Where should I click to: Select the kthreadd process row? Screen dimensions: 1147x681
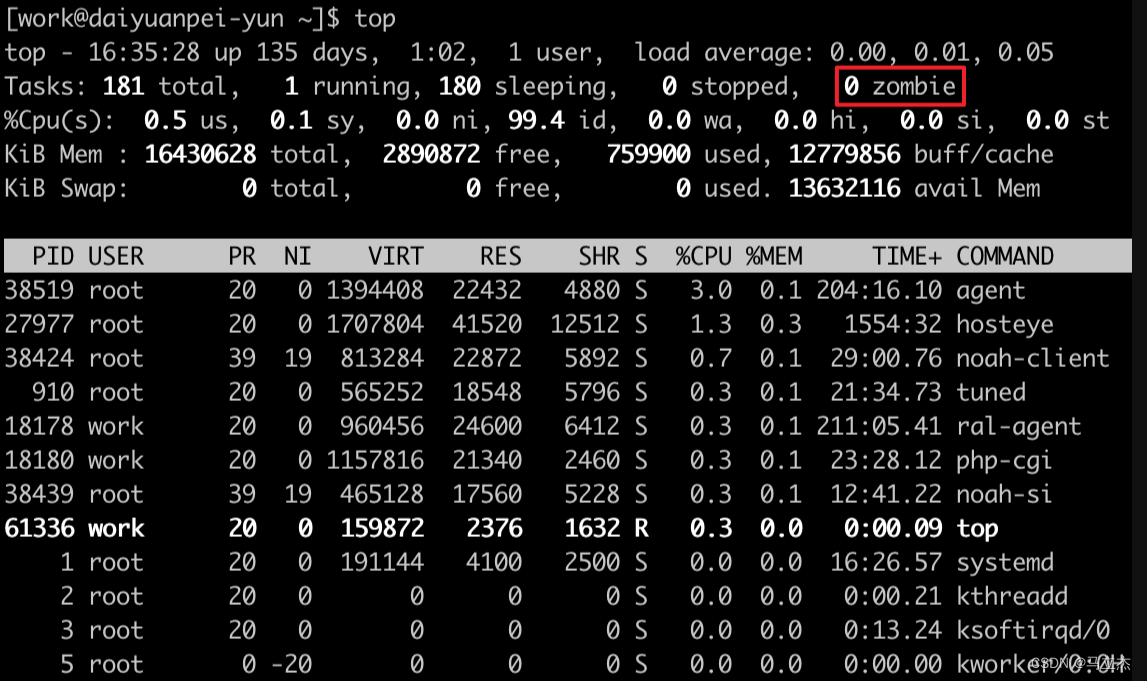coord(568,596)
